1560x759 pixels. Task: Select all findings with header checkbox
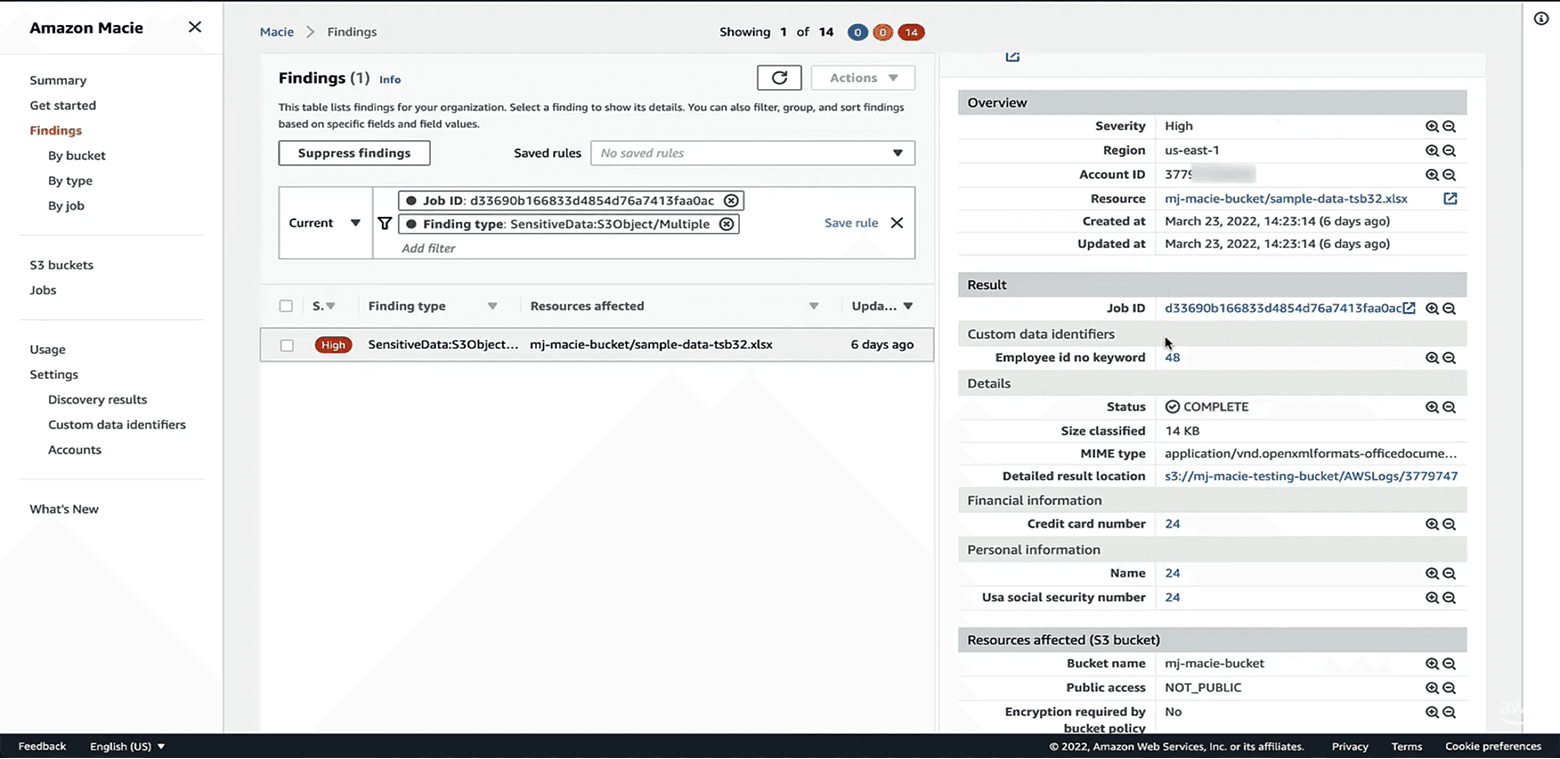click(287, 306)
